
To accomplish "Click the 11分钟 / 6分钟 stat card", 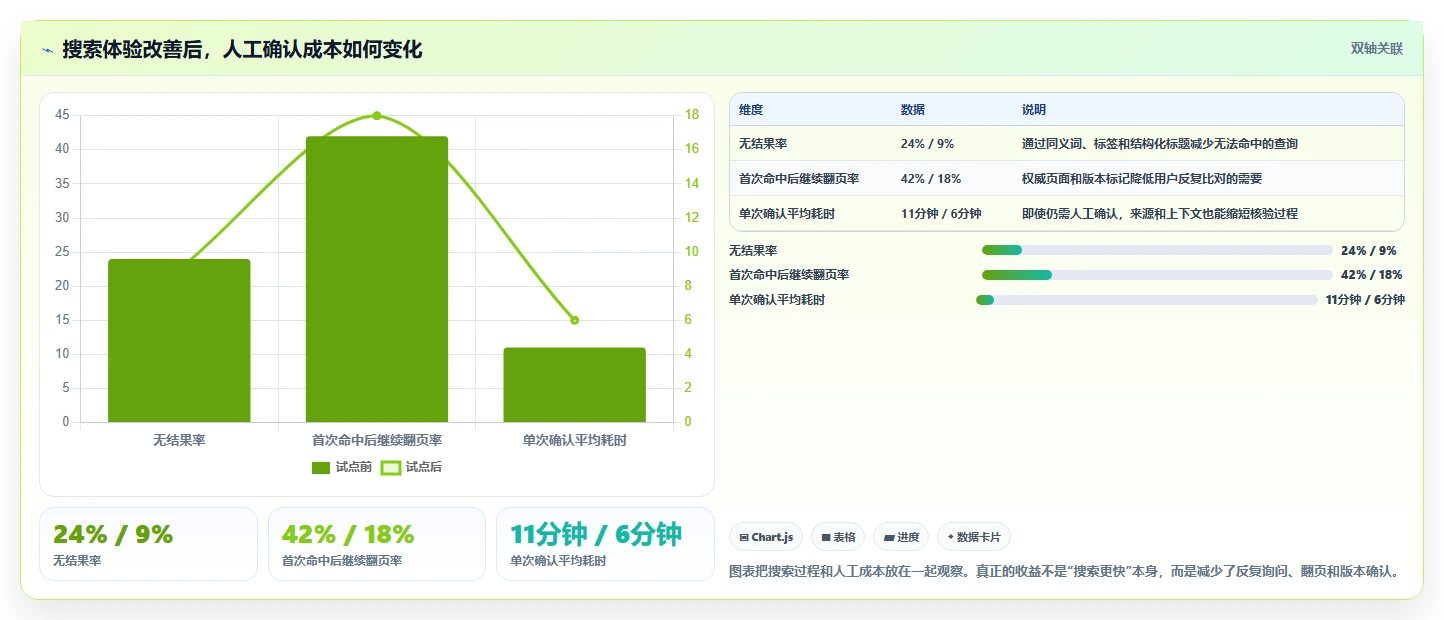I will tap(605, 544).
